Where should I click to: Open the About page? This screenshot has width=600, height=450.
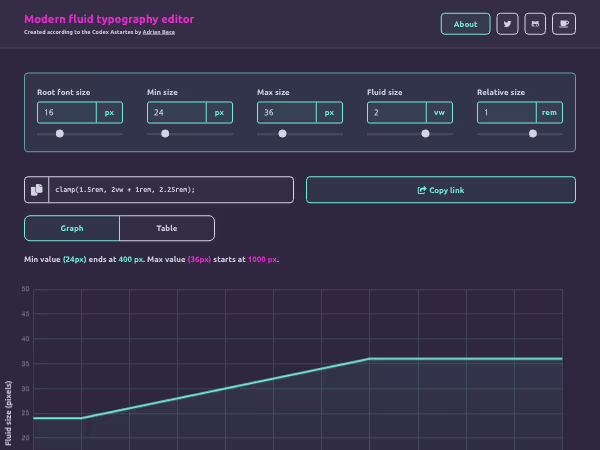[465, 24]
